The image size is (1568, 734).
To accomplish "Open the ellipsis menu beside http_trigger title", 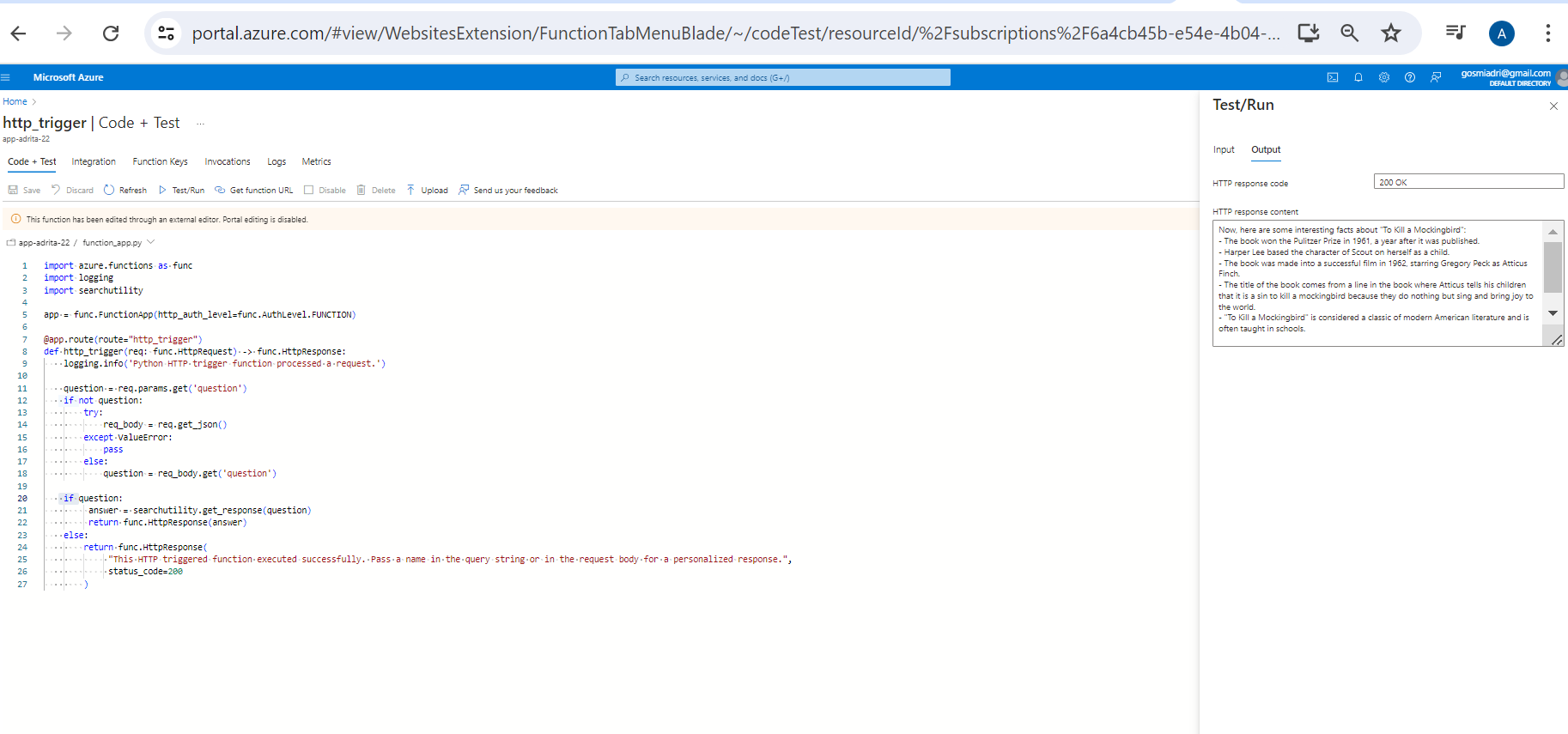I will tap(200, 124).
